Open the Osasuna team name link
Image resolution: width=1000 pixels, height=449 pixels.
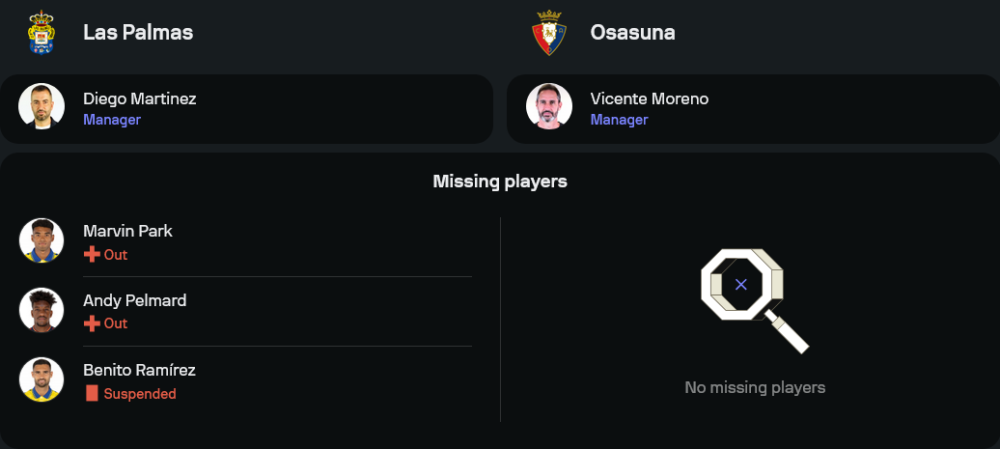(x=632, y=32)
